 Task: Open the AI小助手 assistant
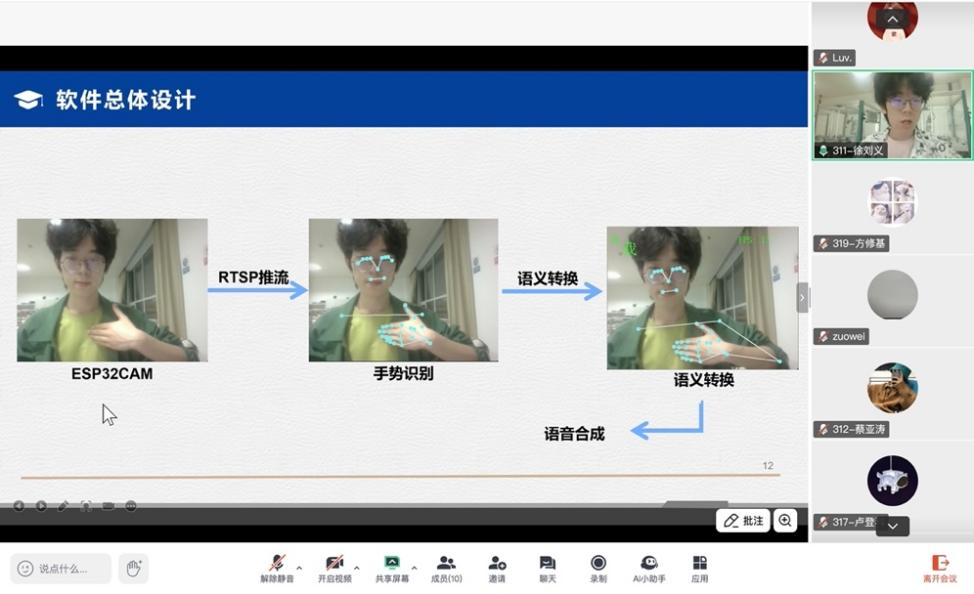[x=649, y=568]
